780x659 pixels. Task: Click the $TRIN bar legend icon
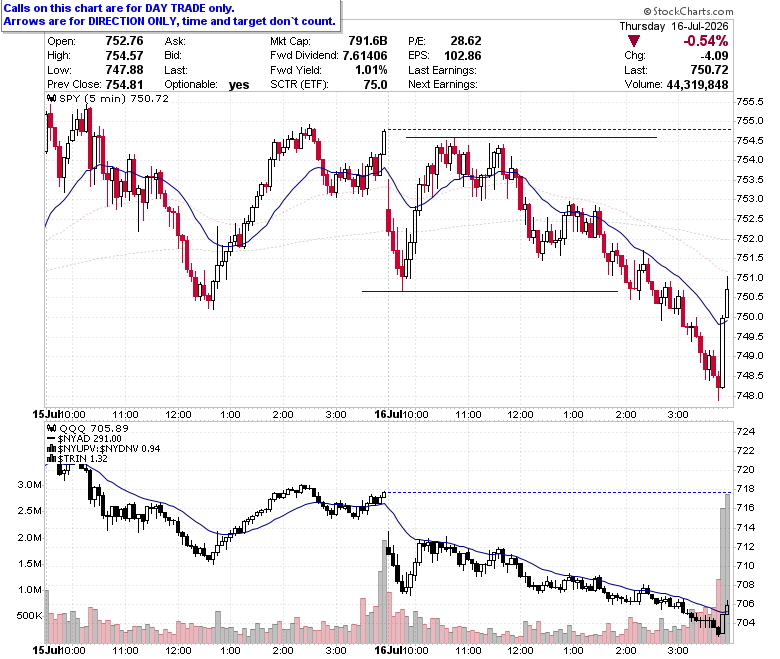tap(52, 459)
